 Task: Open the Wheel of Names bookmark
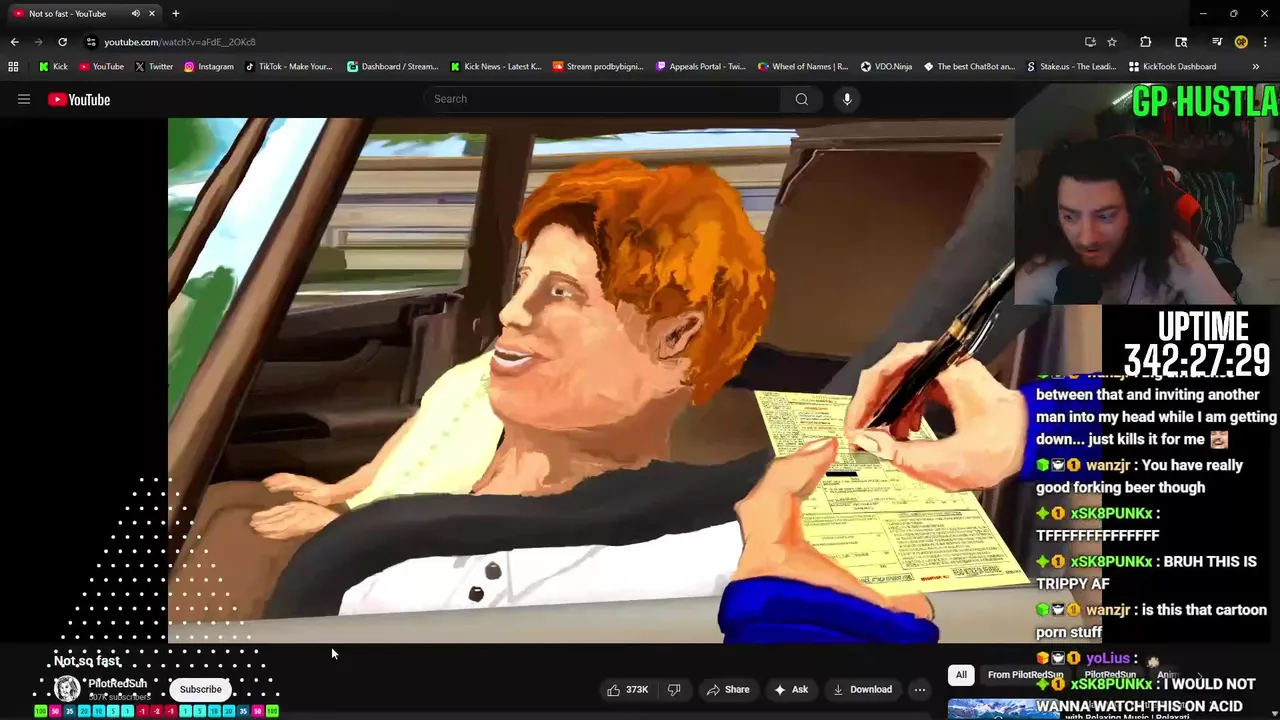coord(803,67)
